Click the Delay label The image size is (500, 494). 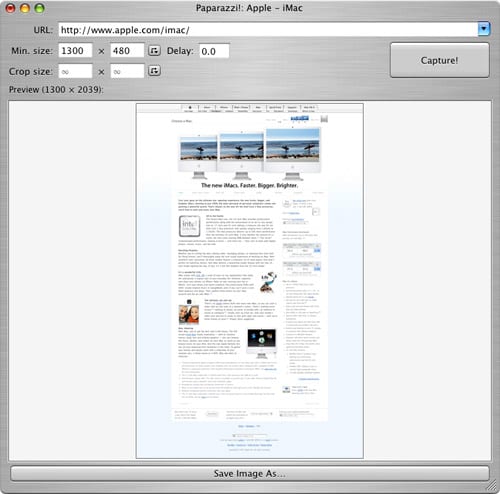[180, 51]
